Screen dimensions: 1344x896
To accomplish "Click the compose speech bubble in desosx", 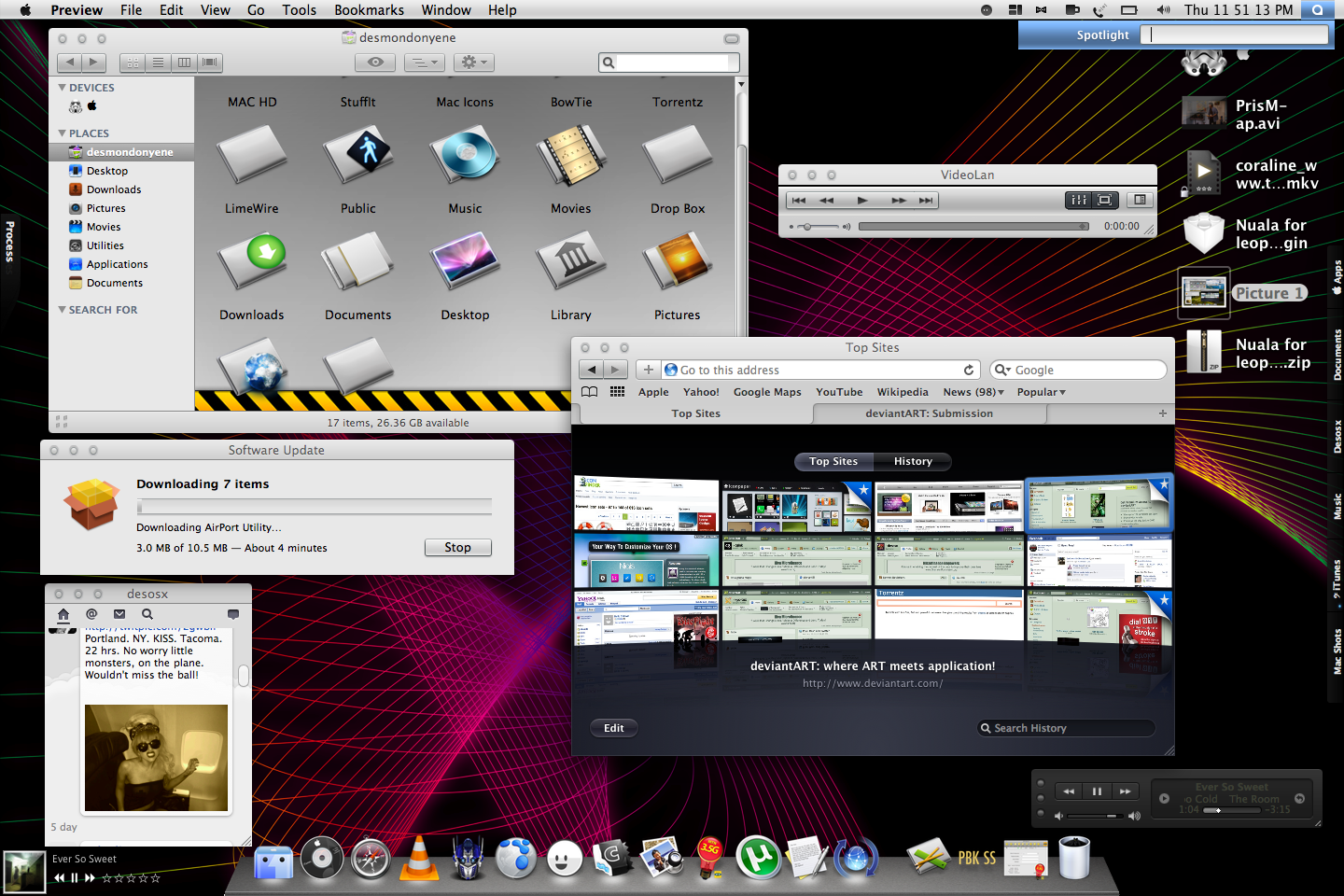I will [233, 614].
